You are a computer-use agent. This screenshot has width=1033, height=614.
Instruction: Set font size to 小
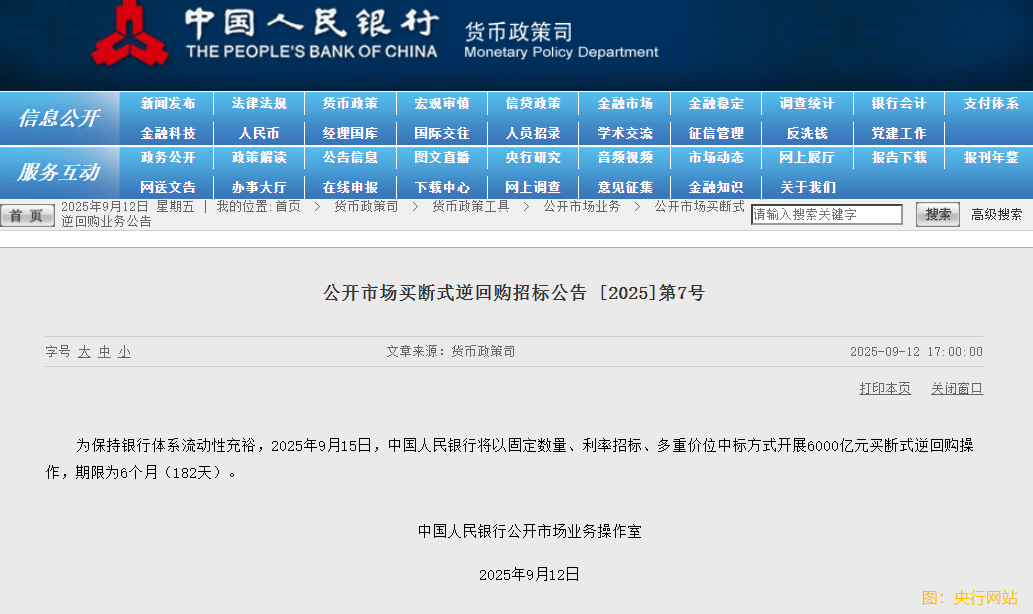coord(125,352)
